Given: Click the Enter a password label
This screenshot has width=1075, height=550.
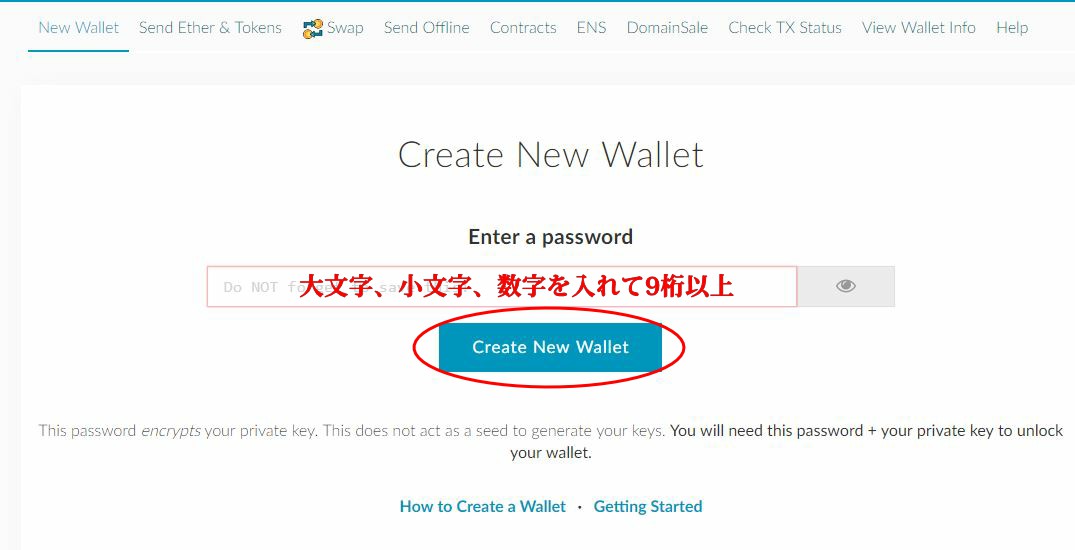Looking at the screenshot, I should coord(551,237).
